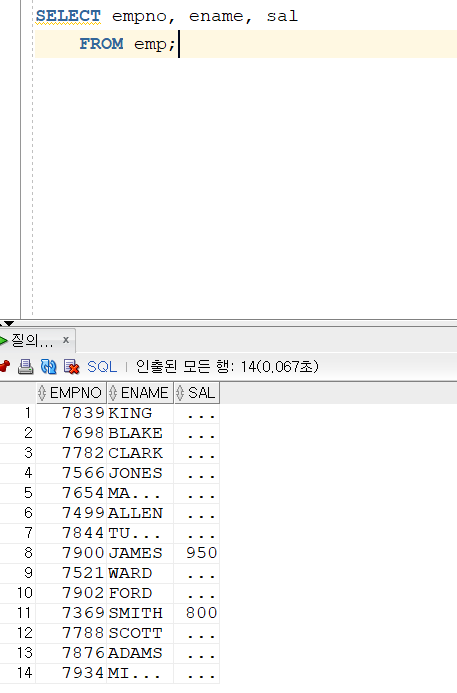This screenshot has height=693, width=457.
Task: Click the fetched rows status text
Action: [x=227, y=366]
